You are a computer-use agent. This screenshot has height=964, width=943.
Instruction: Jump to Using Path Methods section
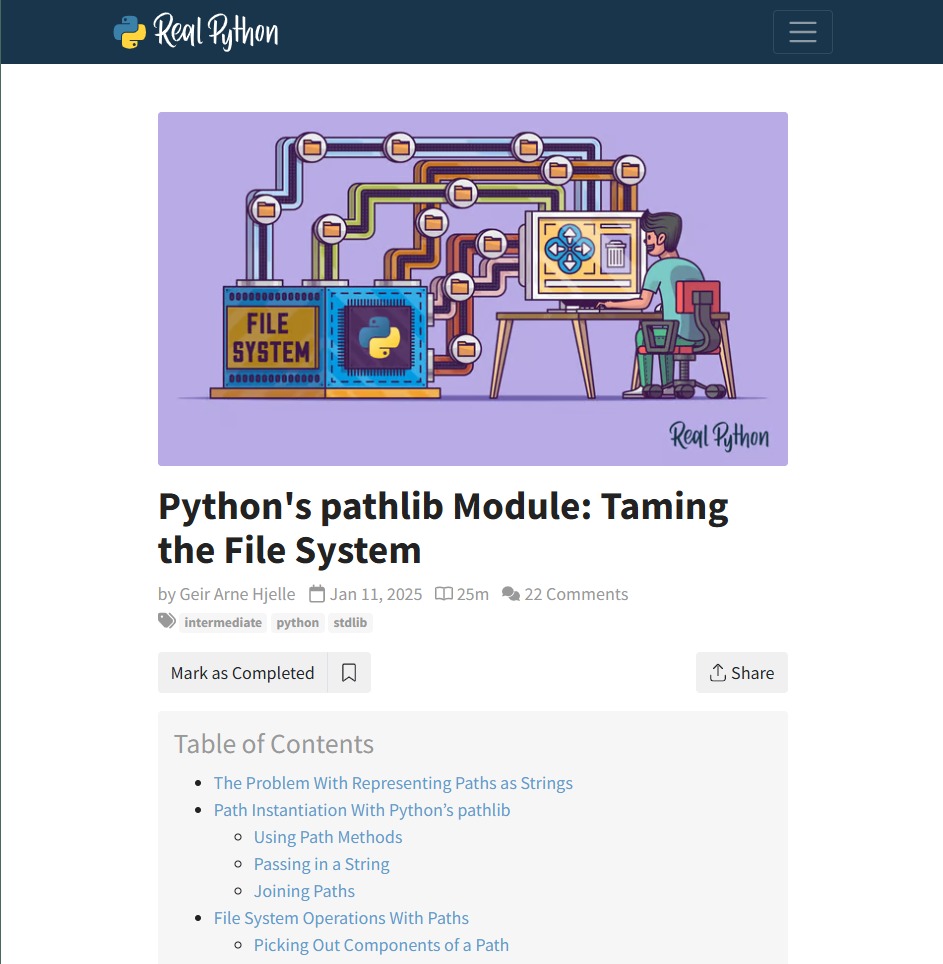[328, 837]
